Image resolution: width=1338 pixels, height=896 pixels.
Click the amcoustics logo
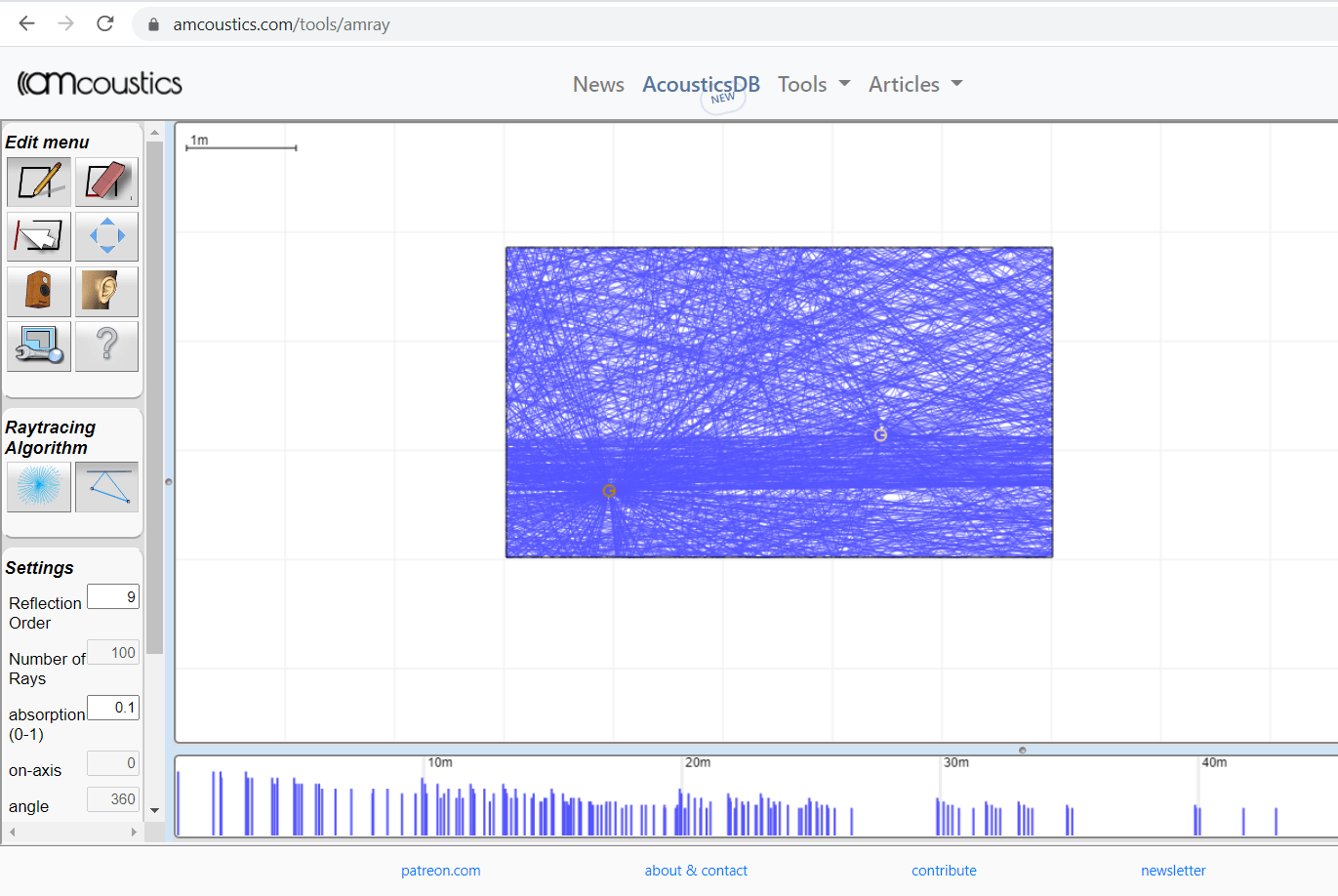coord(100,84)
